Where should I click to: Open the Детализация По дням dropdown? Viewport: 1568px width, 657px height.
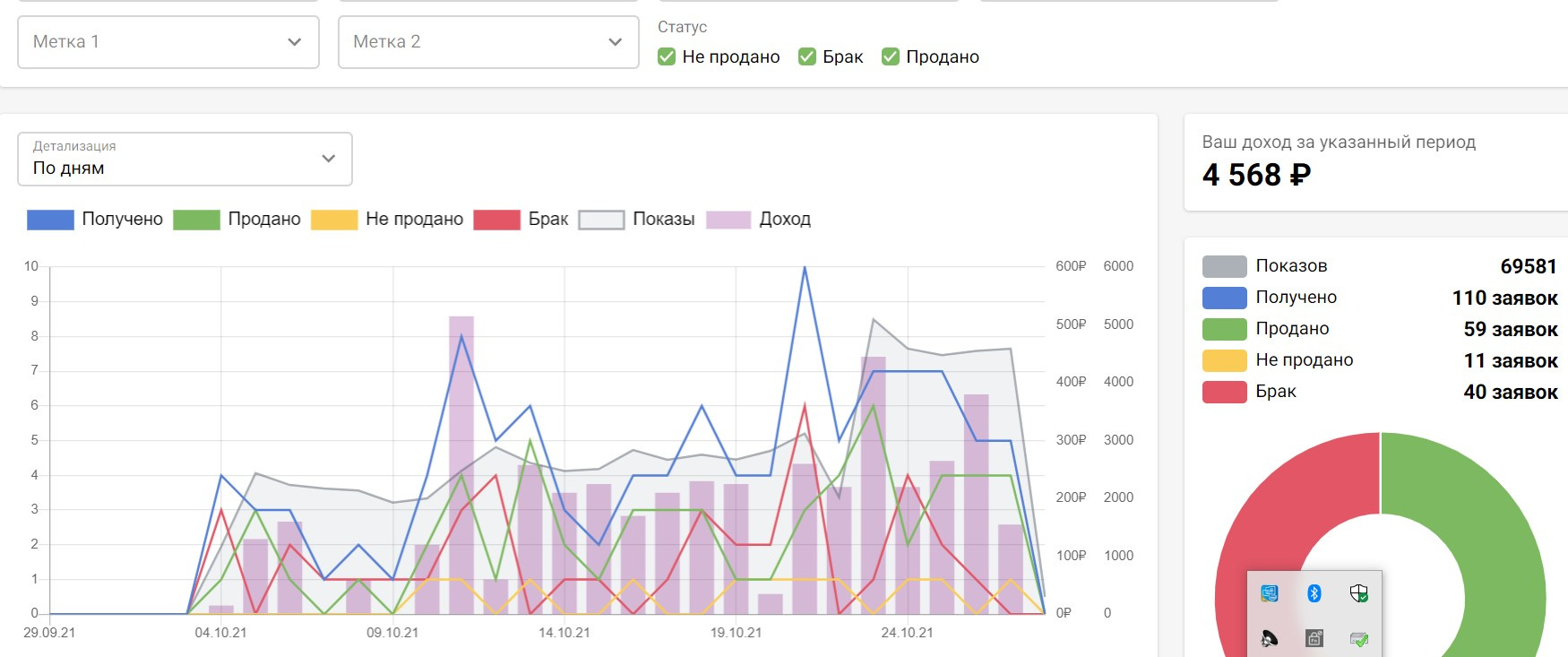185,160
